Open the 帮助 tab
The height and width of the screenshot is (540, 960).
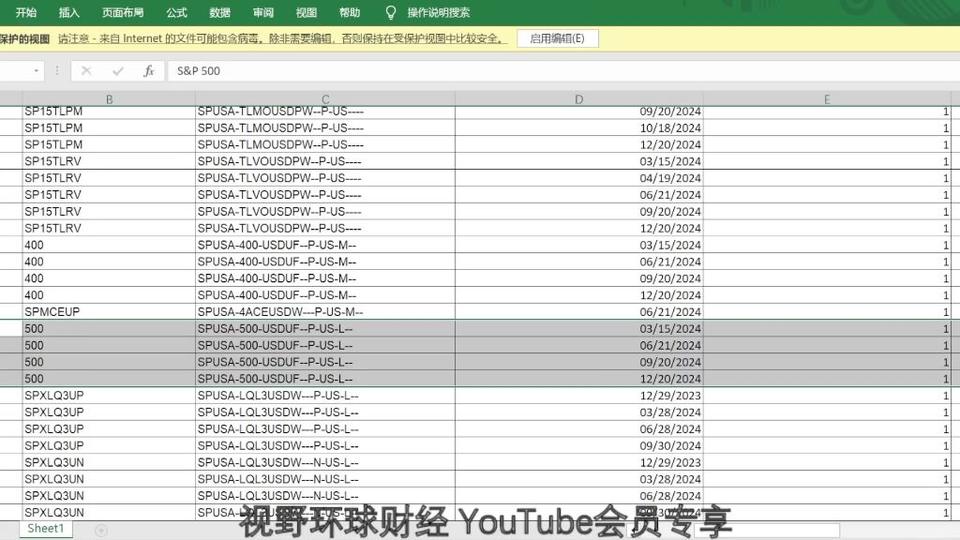tap(350, 12)
